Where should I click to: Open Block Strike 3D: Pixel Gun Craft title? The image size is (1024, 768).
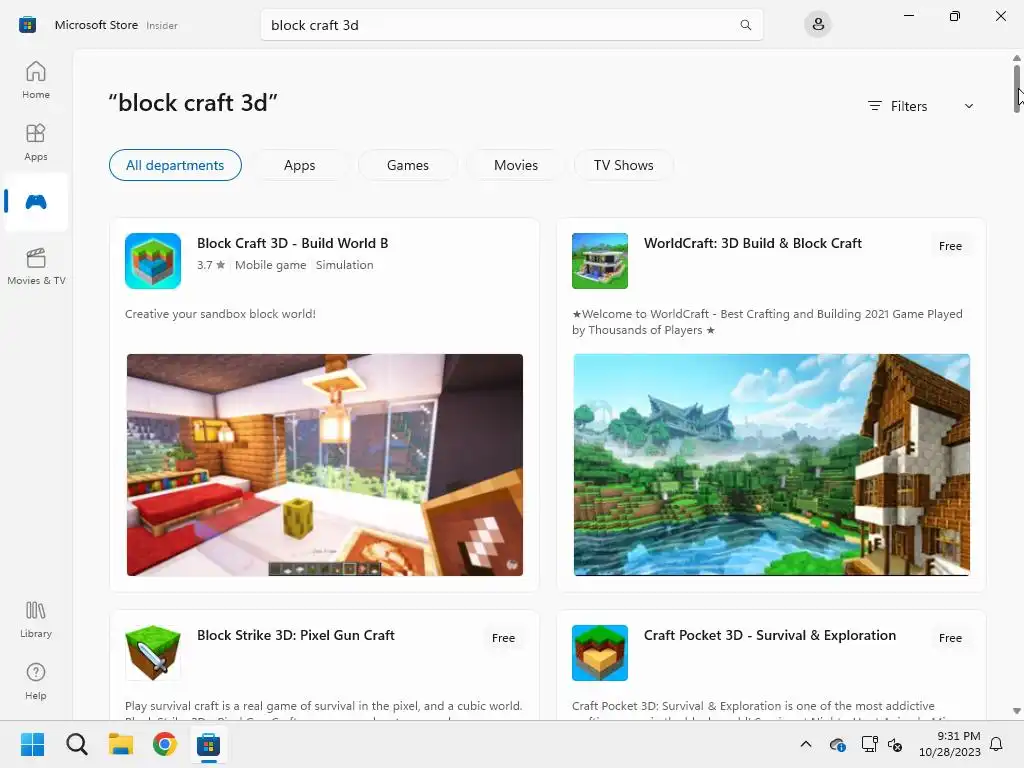tap(296, 635)
